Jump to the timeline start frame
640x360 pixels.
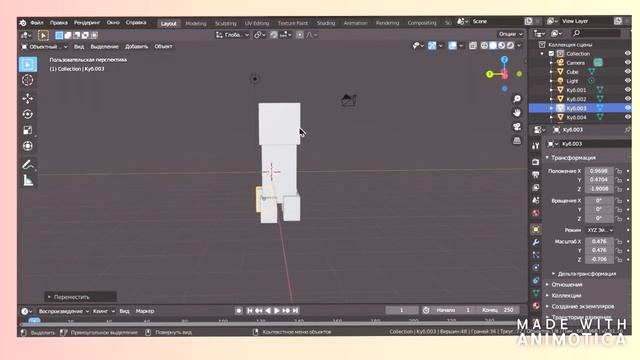pos(249,311)
